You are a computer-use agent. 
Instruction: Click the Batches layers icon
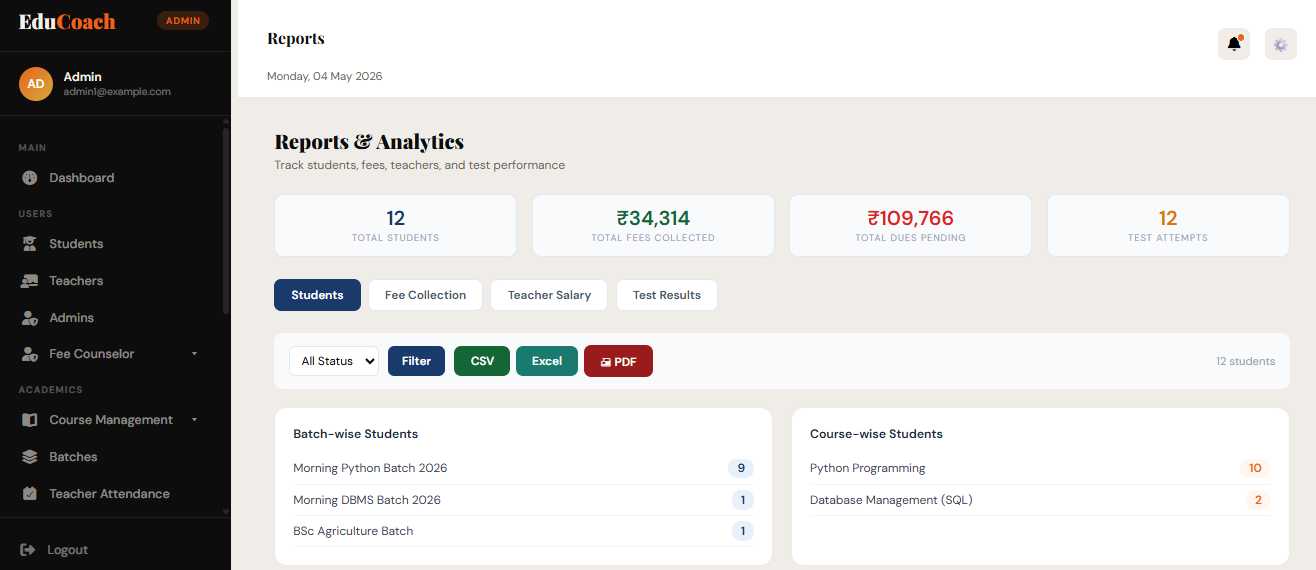point(30,457)
